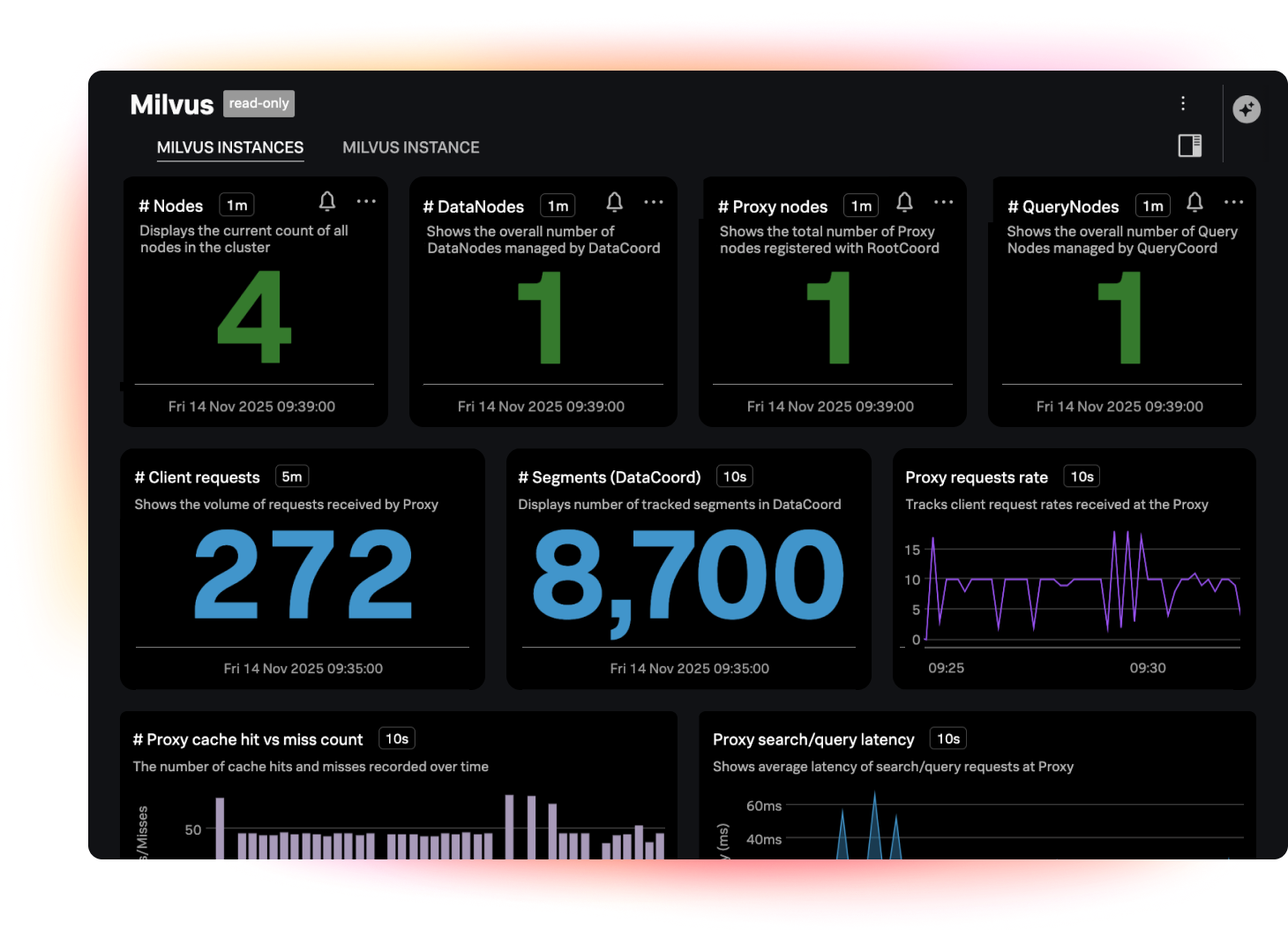Click the 09:30 axis label on Proxy requests rate
Screen dimensions: 1288x930
[1148, 668]
